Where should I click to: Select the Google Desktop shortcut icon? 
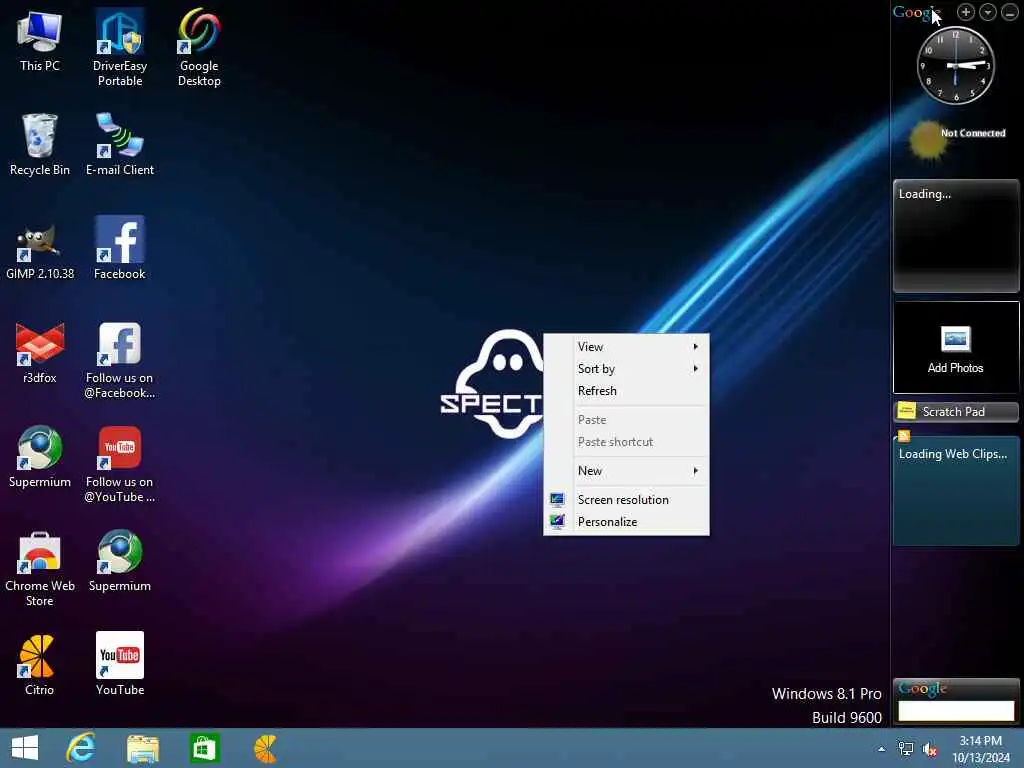199,48
